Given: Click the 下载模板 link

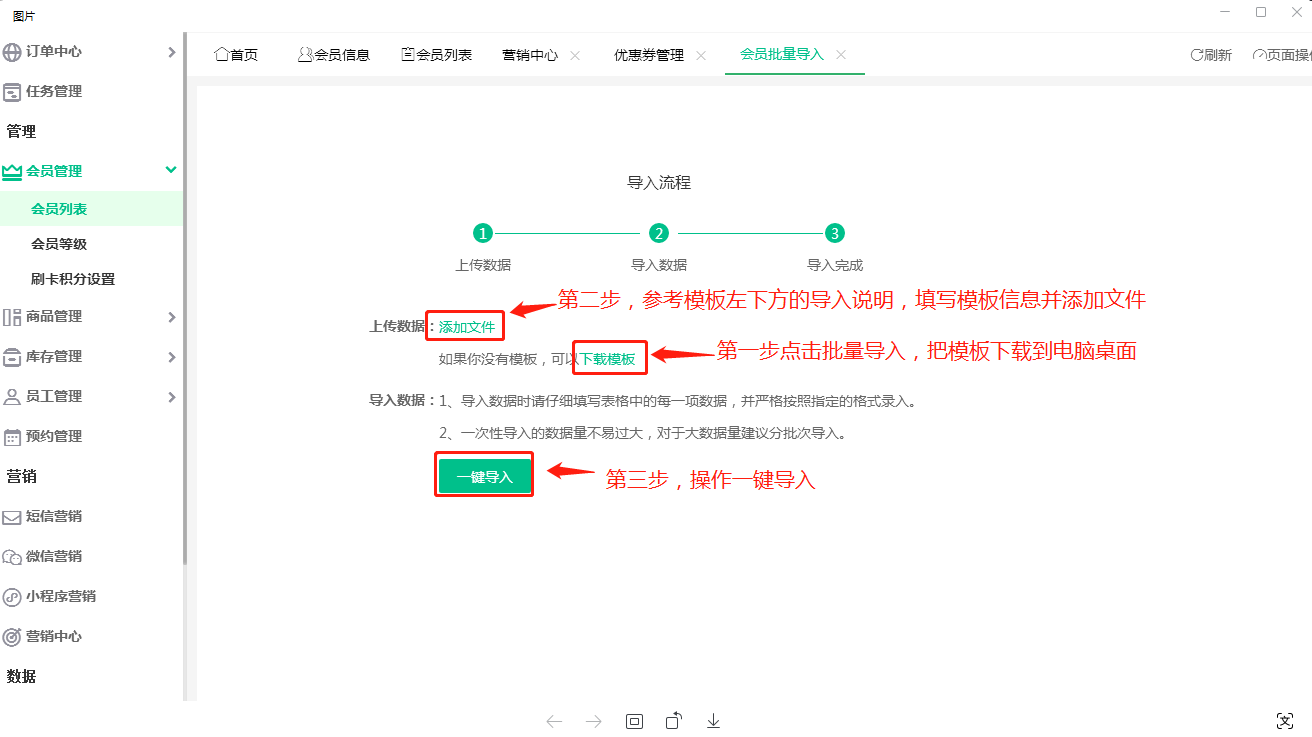Looking at the screenshot, I should (x=608, y=359).
